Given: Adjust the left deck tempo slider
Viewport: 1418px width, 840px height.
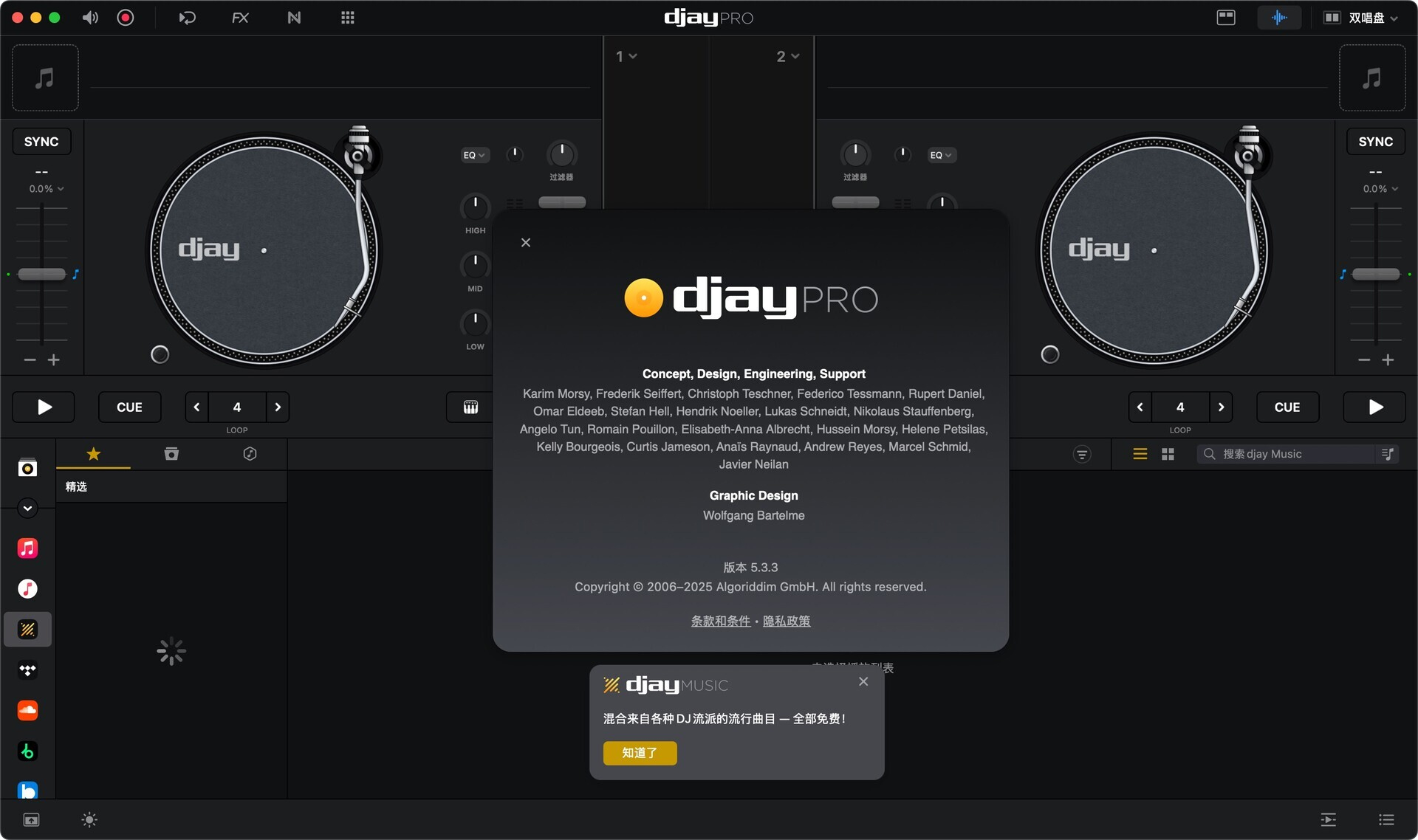Looking at the screenshot, I should [41, 275].
